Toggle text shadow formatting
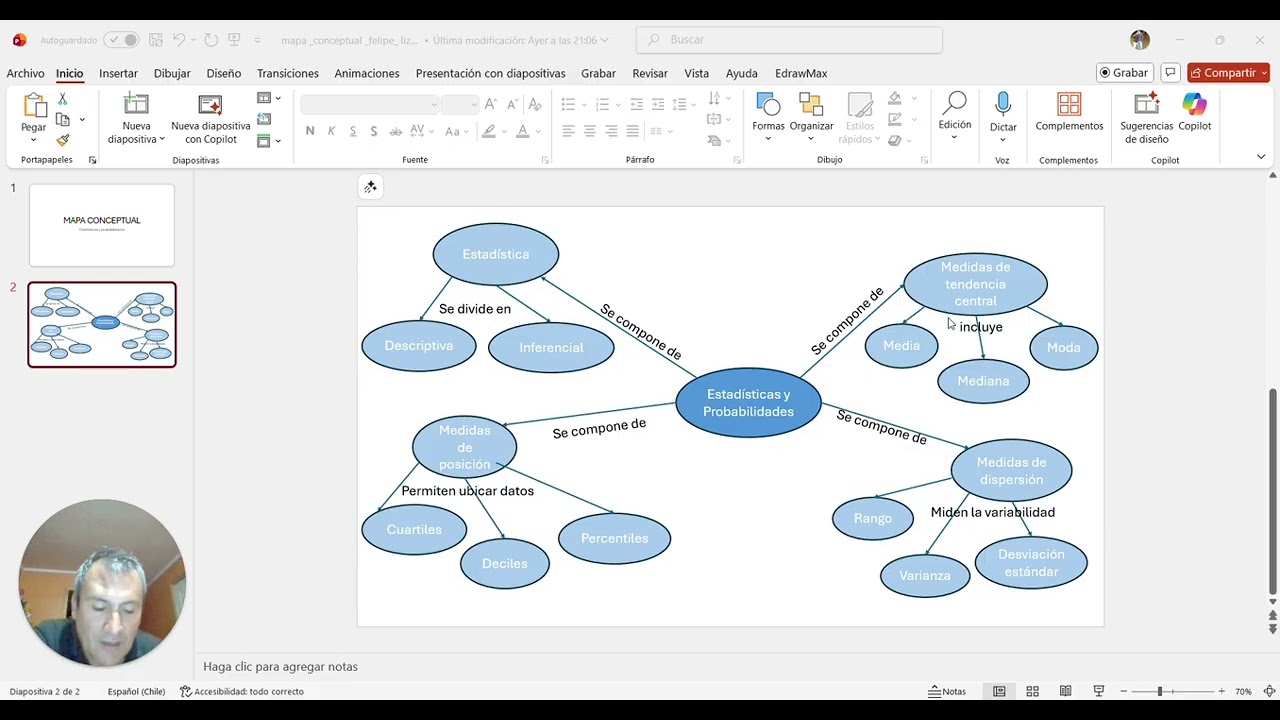The height and width of the screenshot is (720, 1280). click(374, 131)
